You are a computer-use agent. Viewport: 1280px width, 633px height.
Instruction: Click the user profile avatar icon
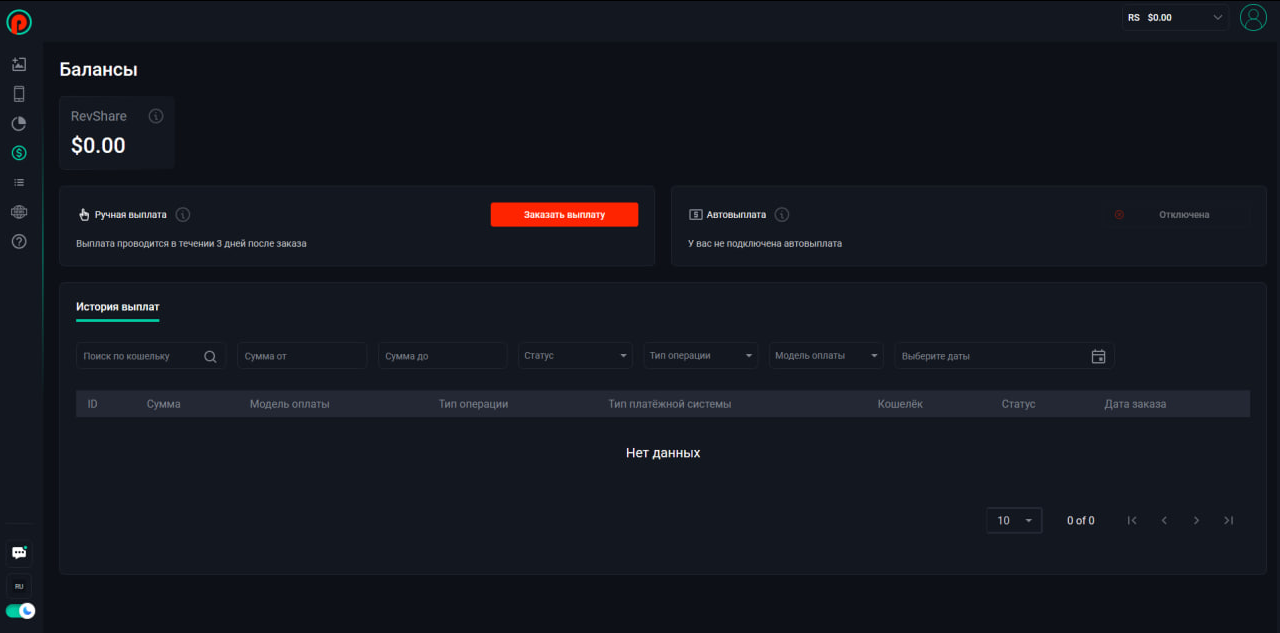[1253, 17]
